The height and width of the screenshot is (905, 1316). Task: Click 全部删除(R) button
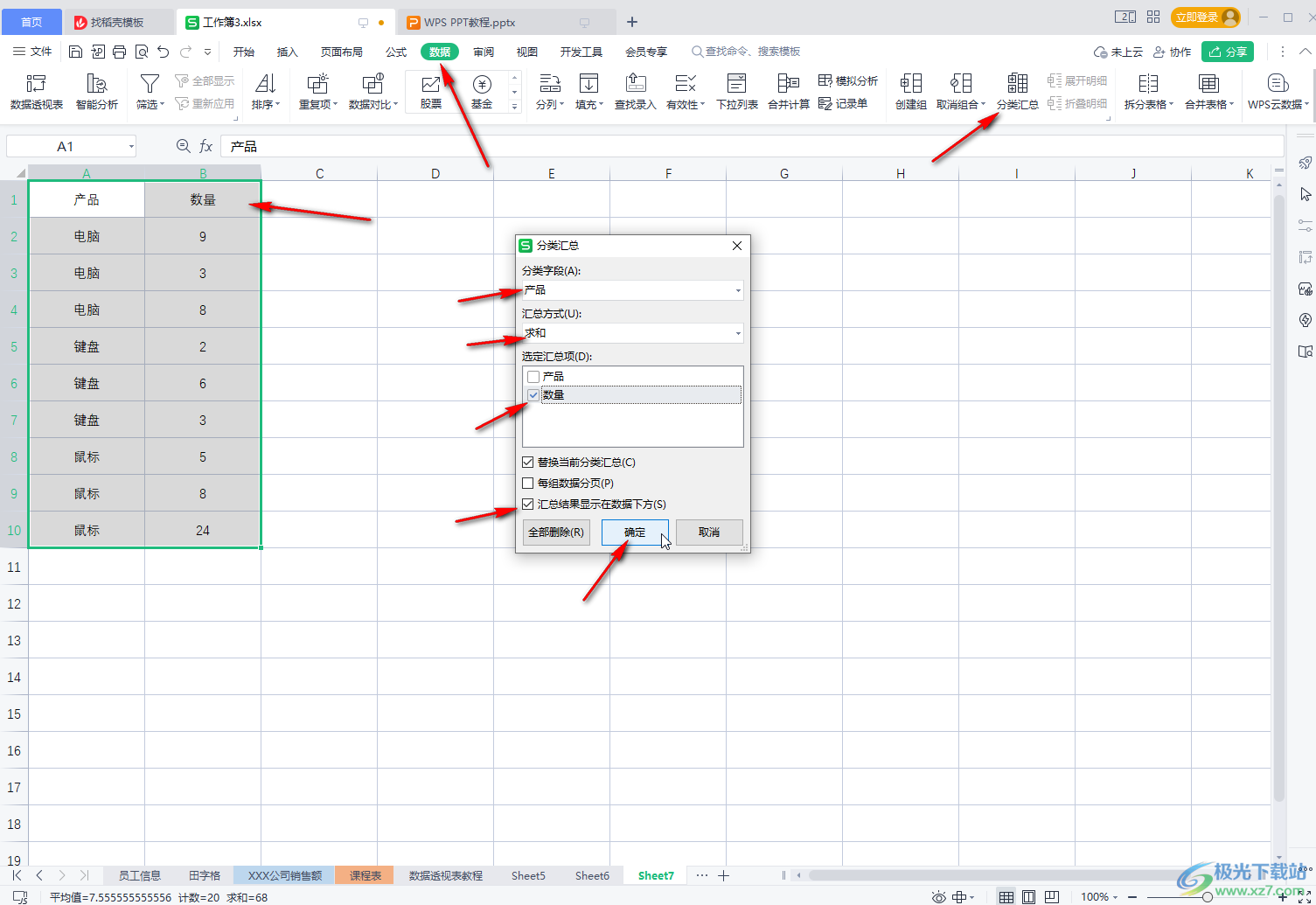click(x=556, y=532)
